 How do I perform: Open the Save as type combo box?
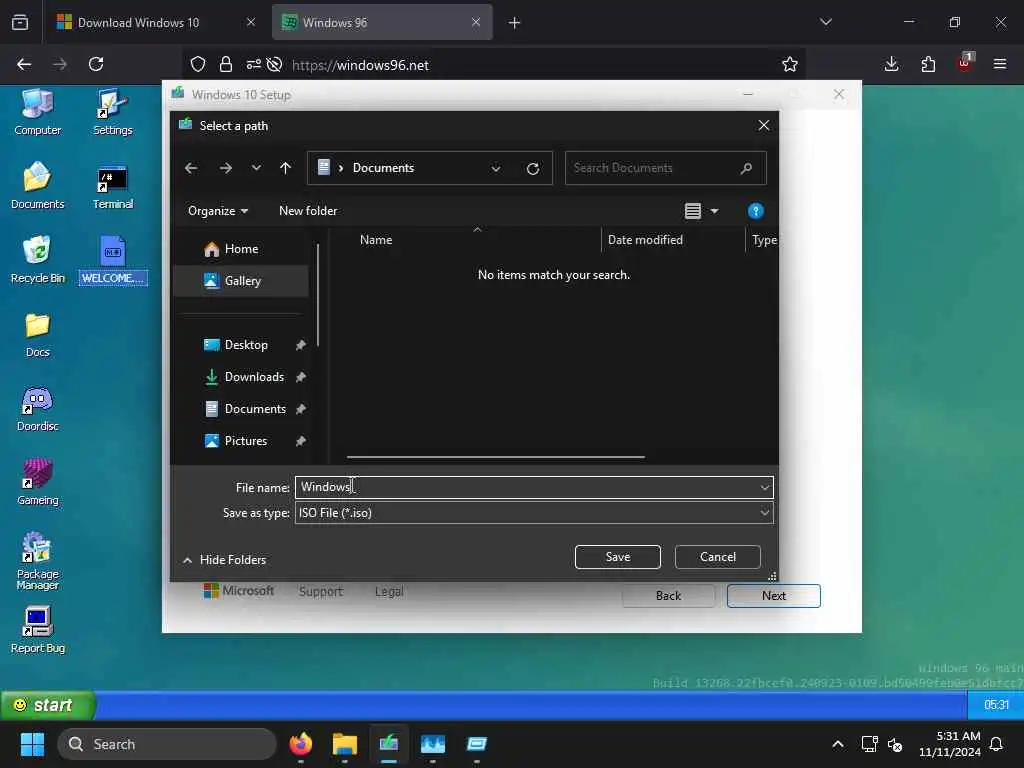point(534,513)
